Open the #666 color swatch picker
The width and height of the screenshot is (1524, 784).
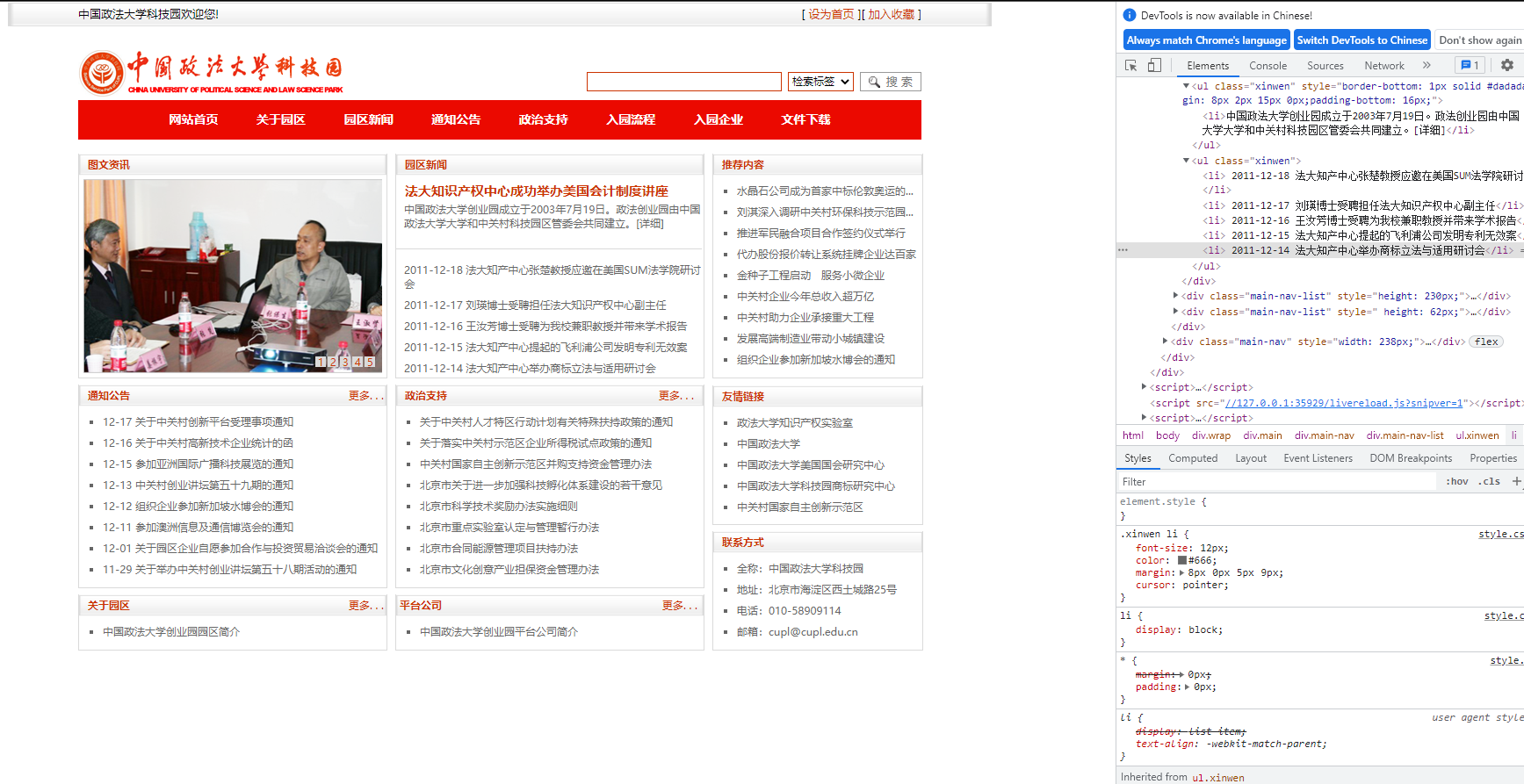pos(1182,560)
